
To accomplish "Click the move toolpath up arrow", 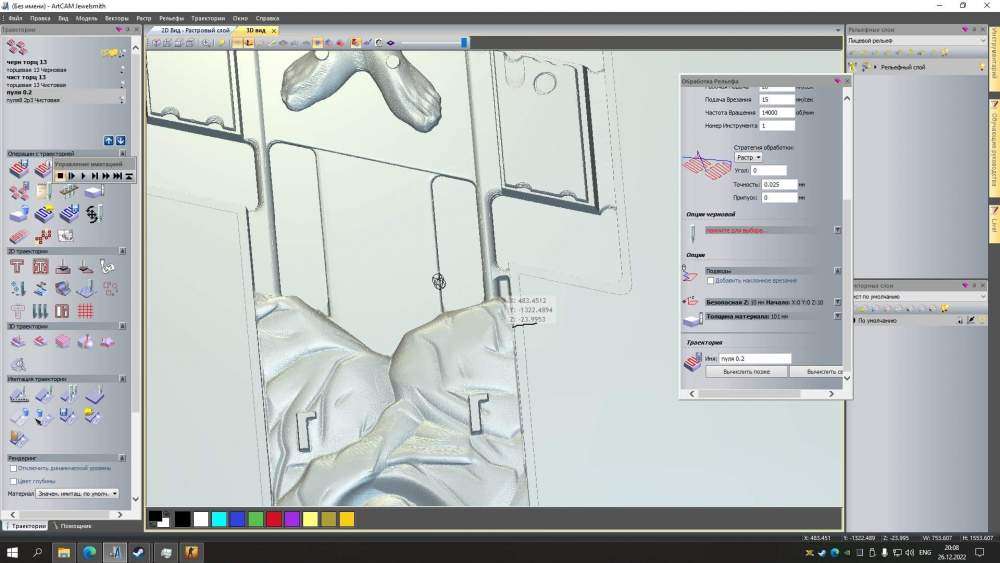I will click(x=109, y=141).
